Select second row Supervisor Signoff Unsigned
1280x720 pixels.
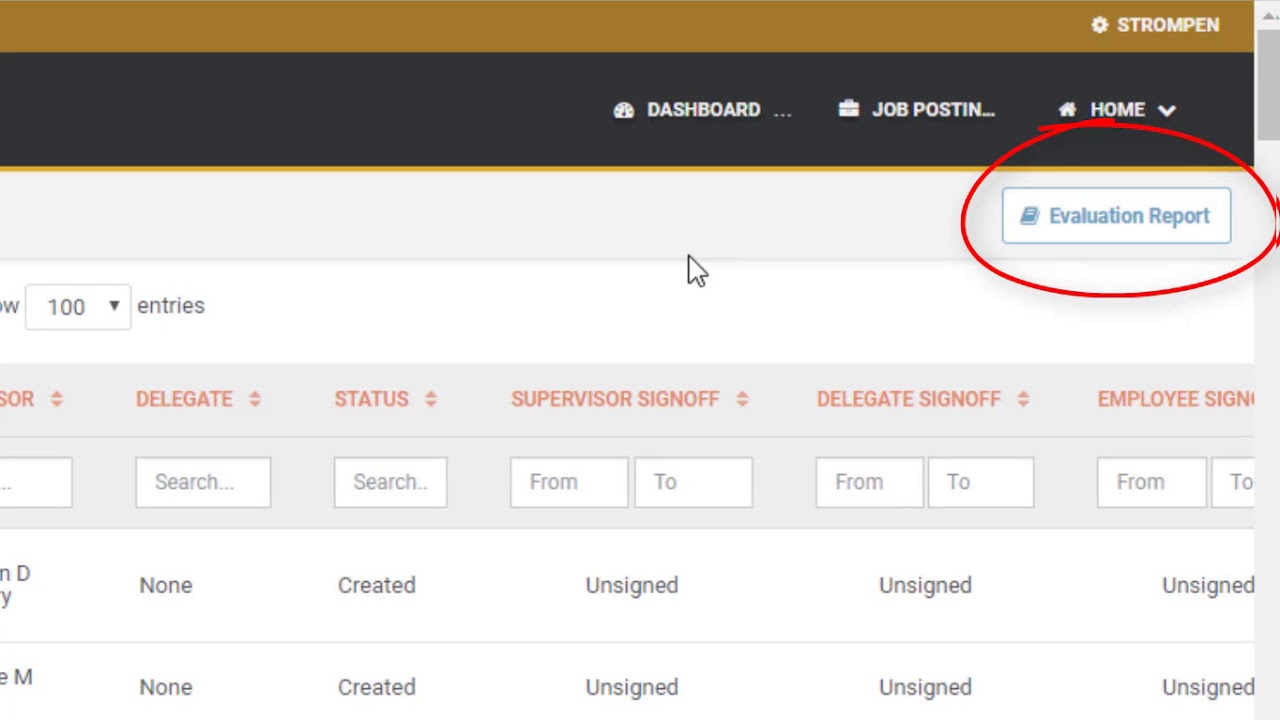632,687
